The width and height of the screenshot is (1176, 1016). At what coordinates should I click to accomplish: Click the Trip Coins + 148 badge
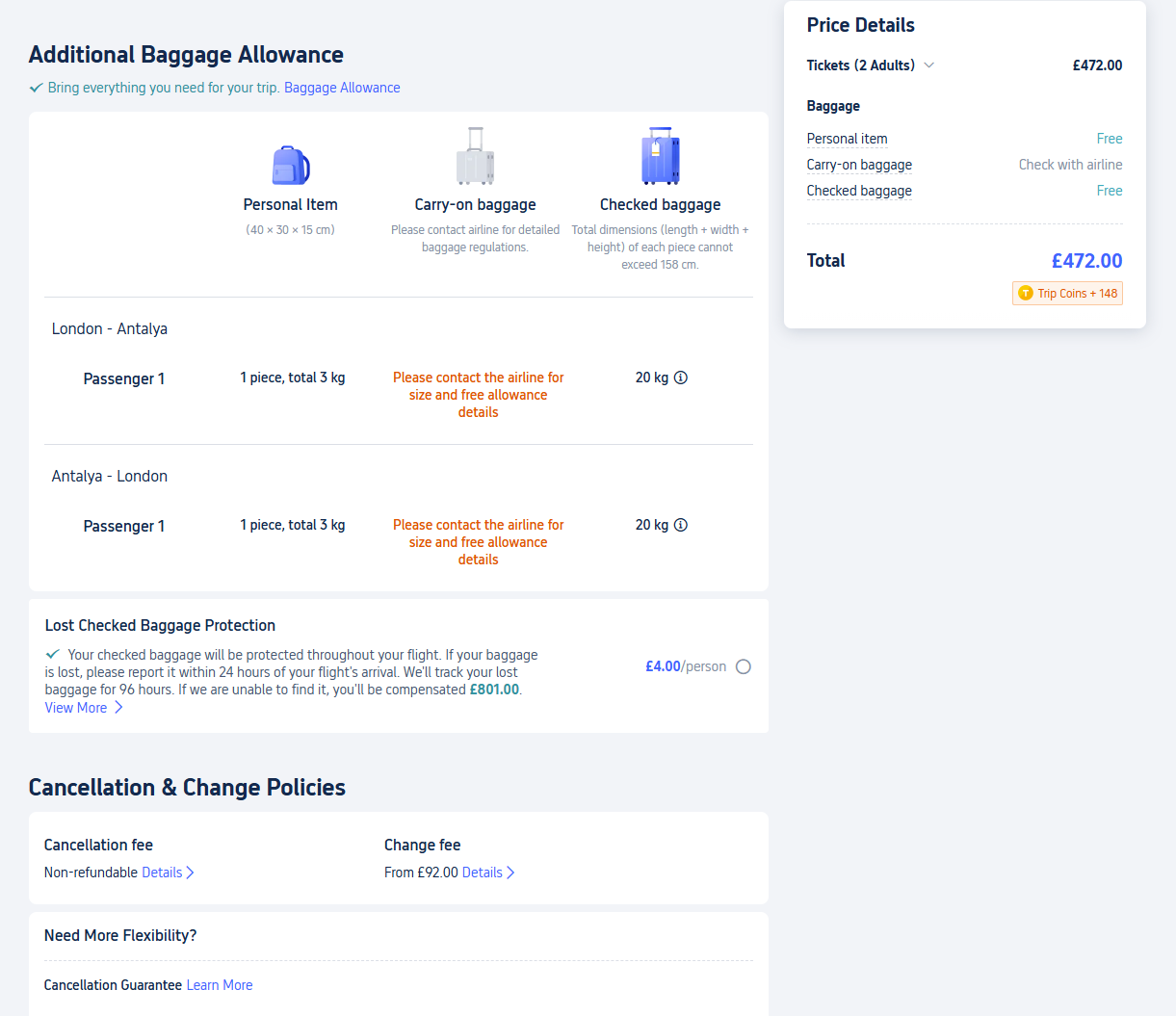click(1067, 294)
